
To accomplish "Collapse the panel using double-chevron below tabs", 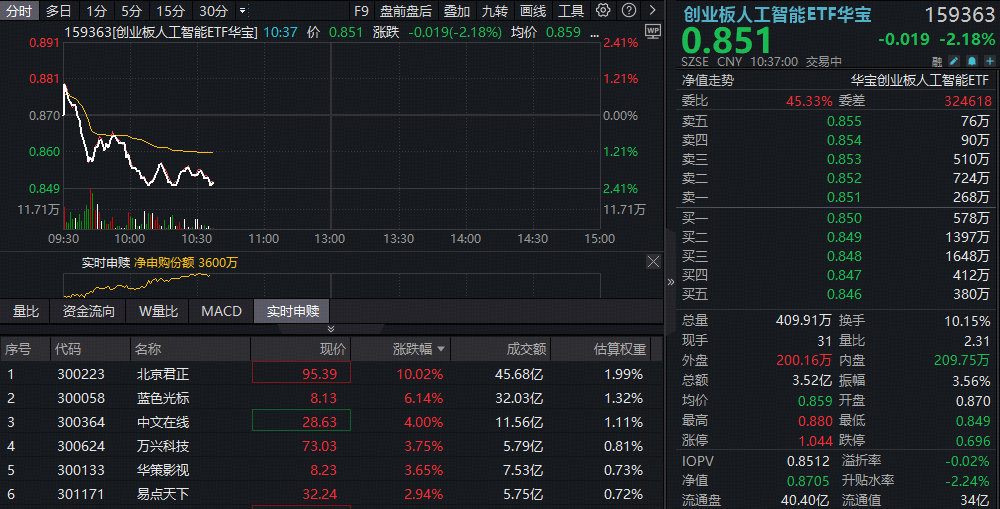I will (x=331, y=329).
